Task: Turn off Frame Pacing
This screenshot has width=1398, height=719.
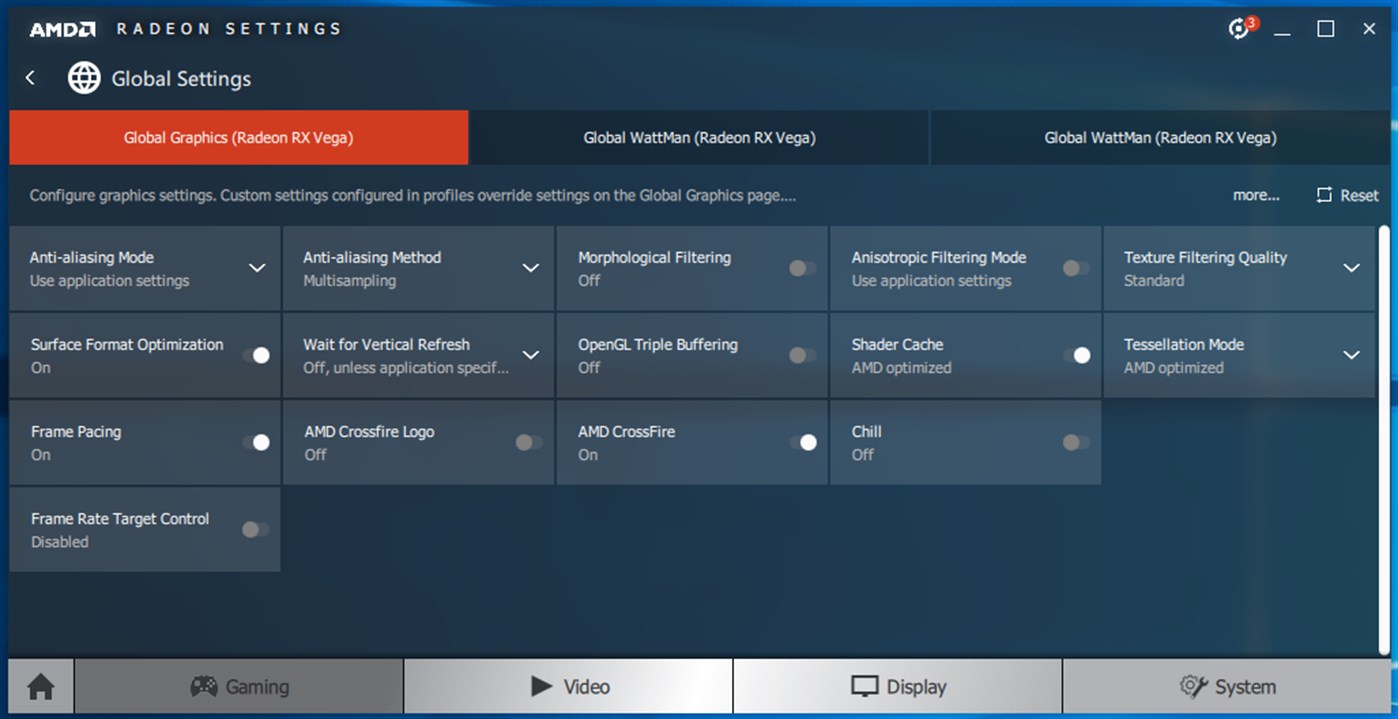Action: coord(259,442)
